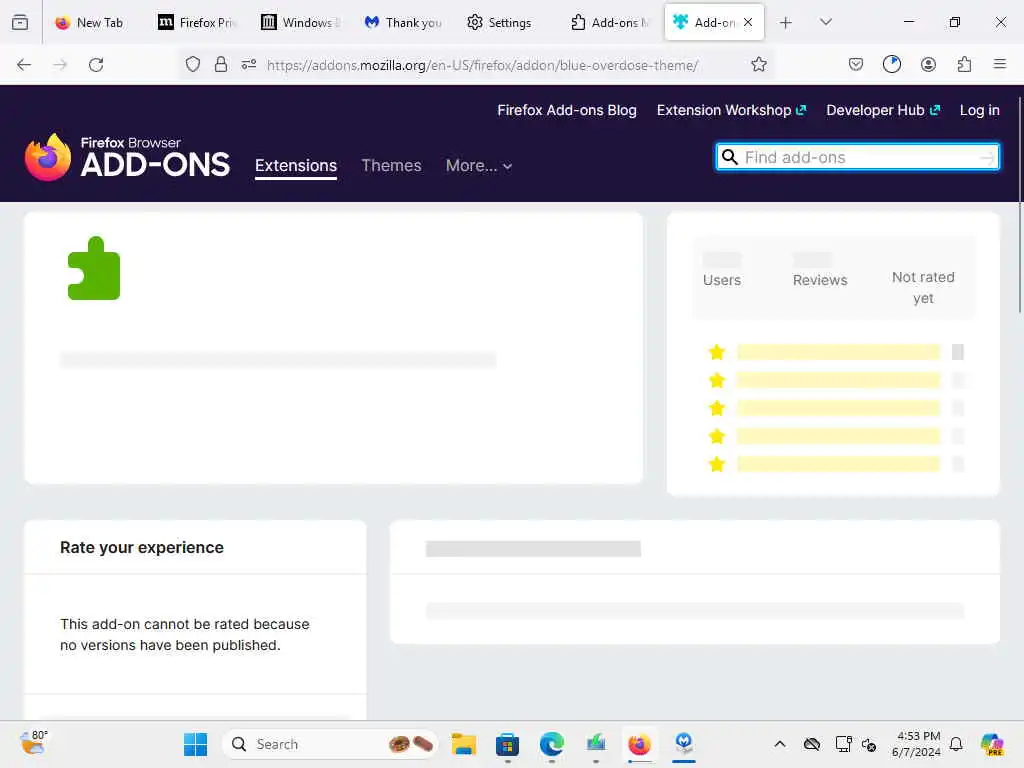Close the active Add-ons tab
The height and width of the screenshot is (768, 1024).
[x=748, y=22]
